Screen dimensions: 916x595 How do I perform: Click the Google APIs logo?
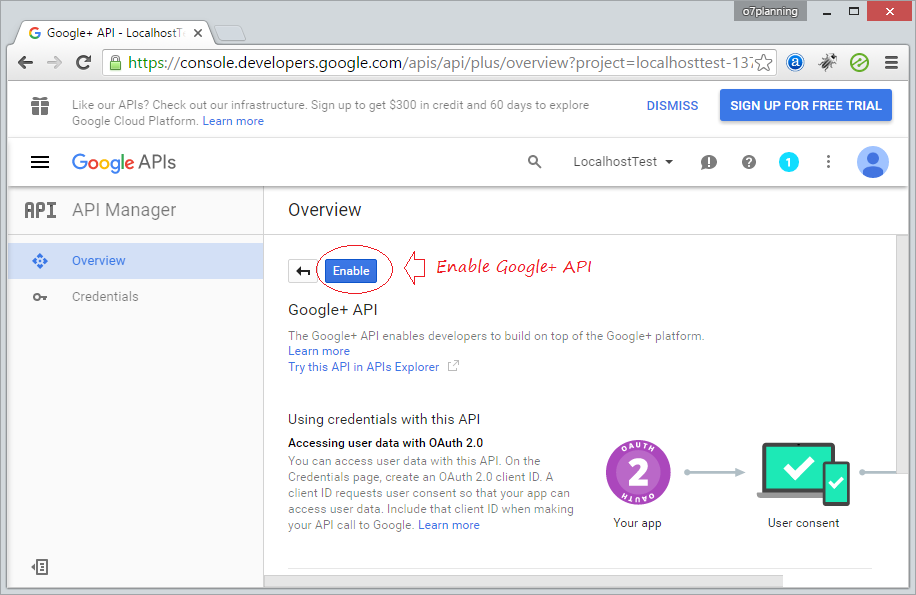pos(124,163)
